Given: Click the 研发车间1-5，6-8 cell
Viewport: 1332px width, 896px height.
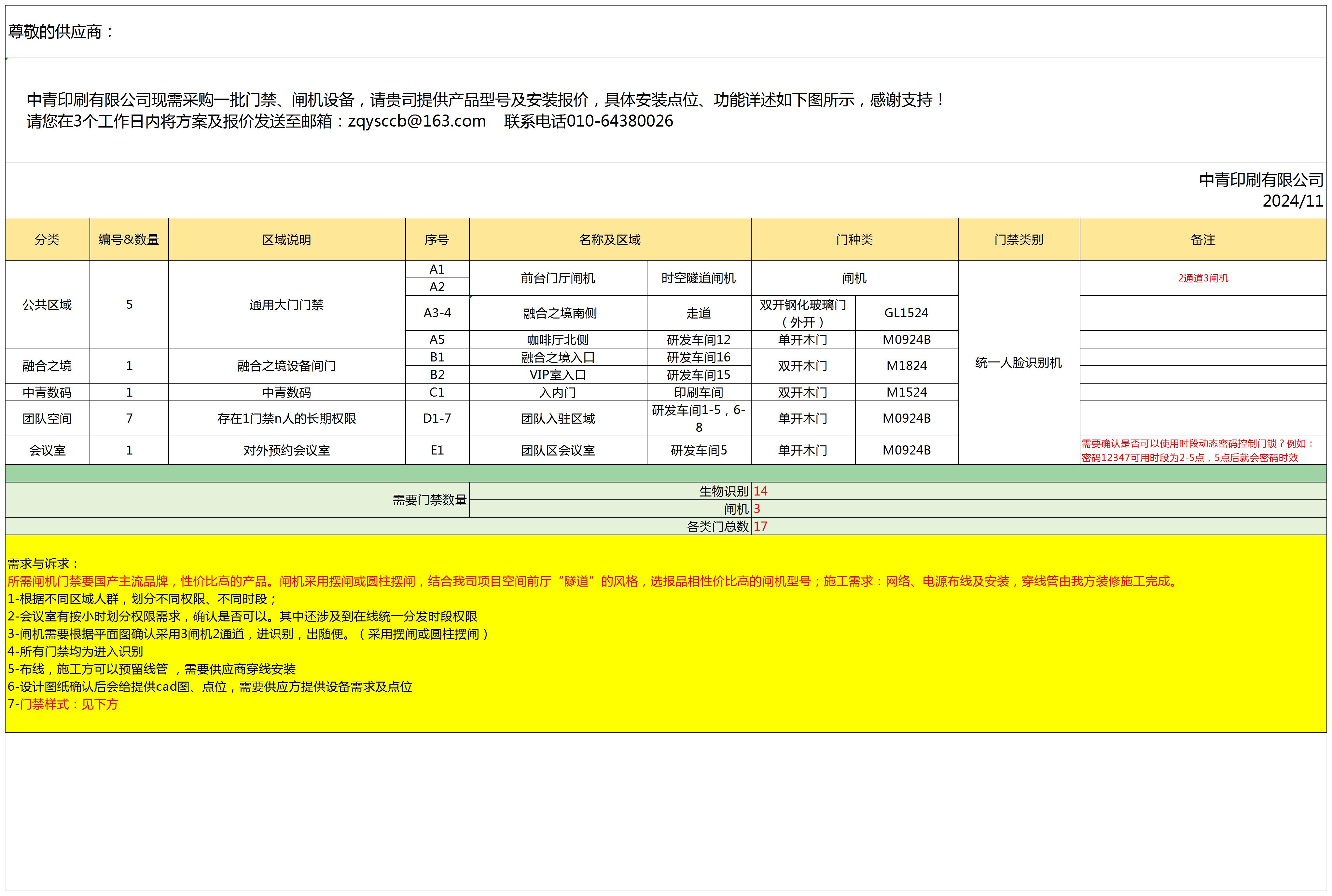Looking at the screenshot, I should pyautogui.click(x=699, y=418).
